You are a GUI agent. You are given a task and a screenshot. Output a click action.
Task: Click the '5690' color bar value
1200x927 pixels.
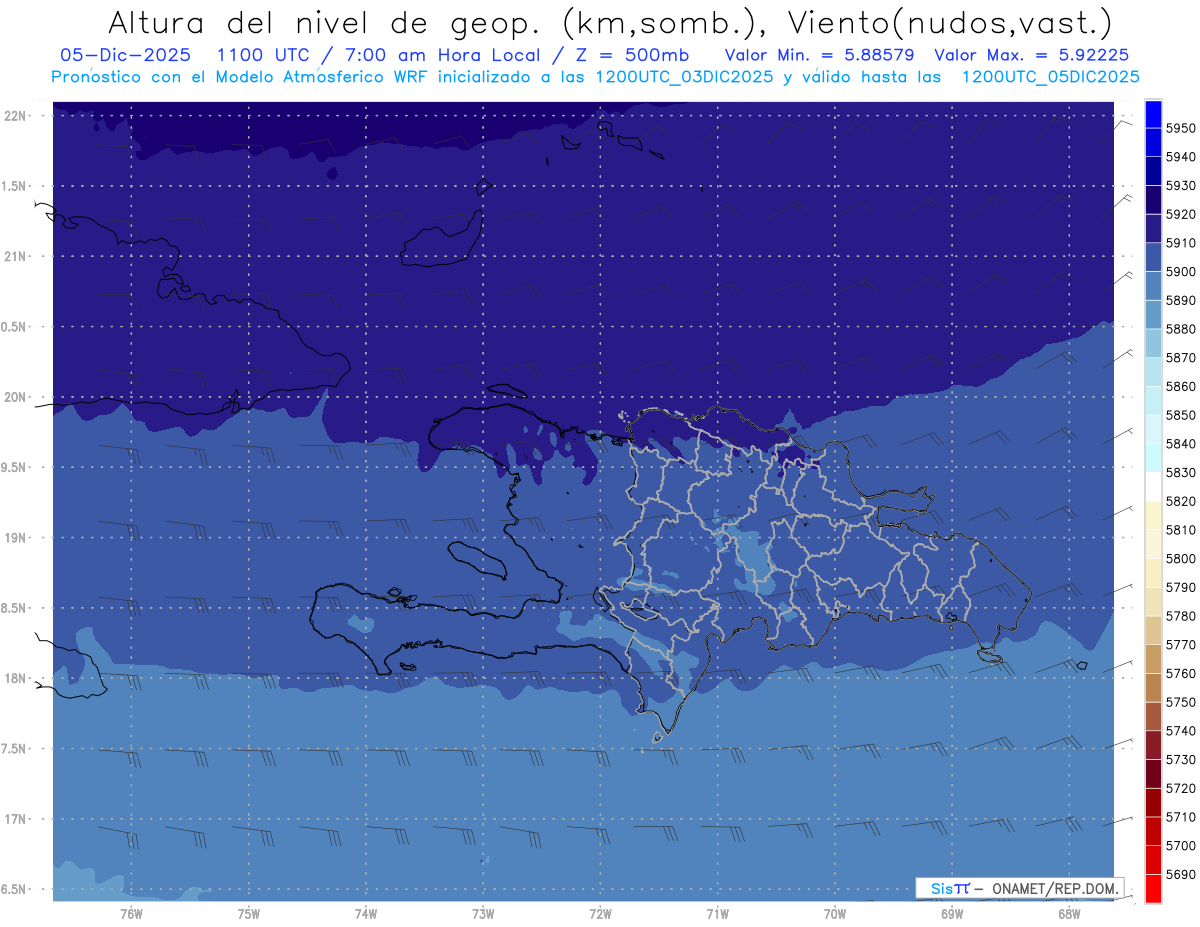click(x=1180, y=874)
